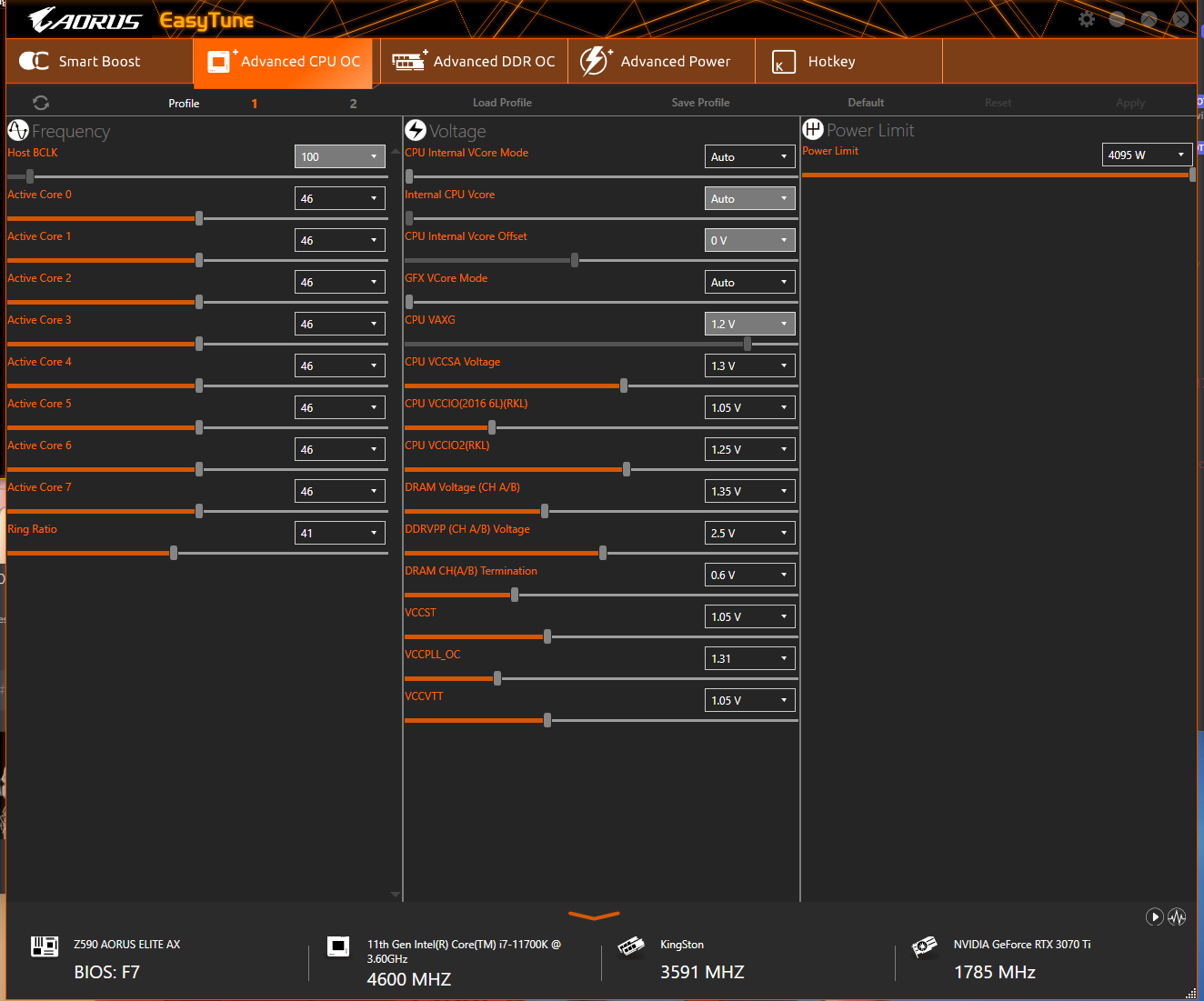Click the Save Profile button

click(700, 103)
